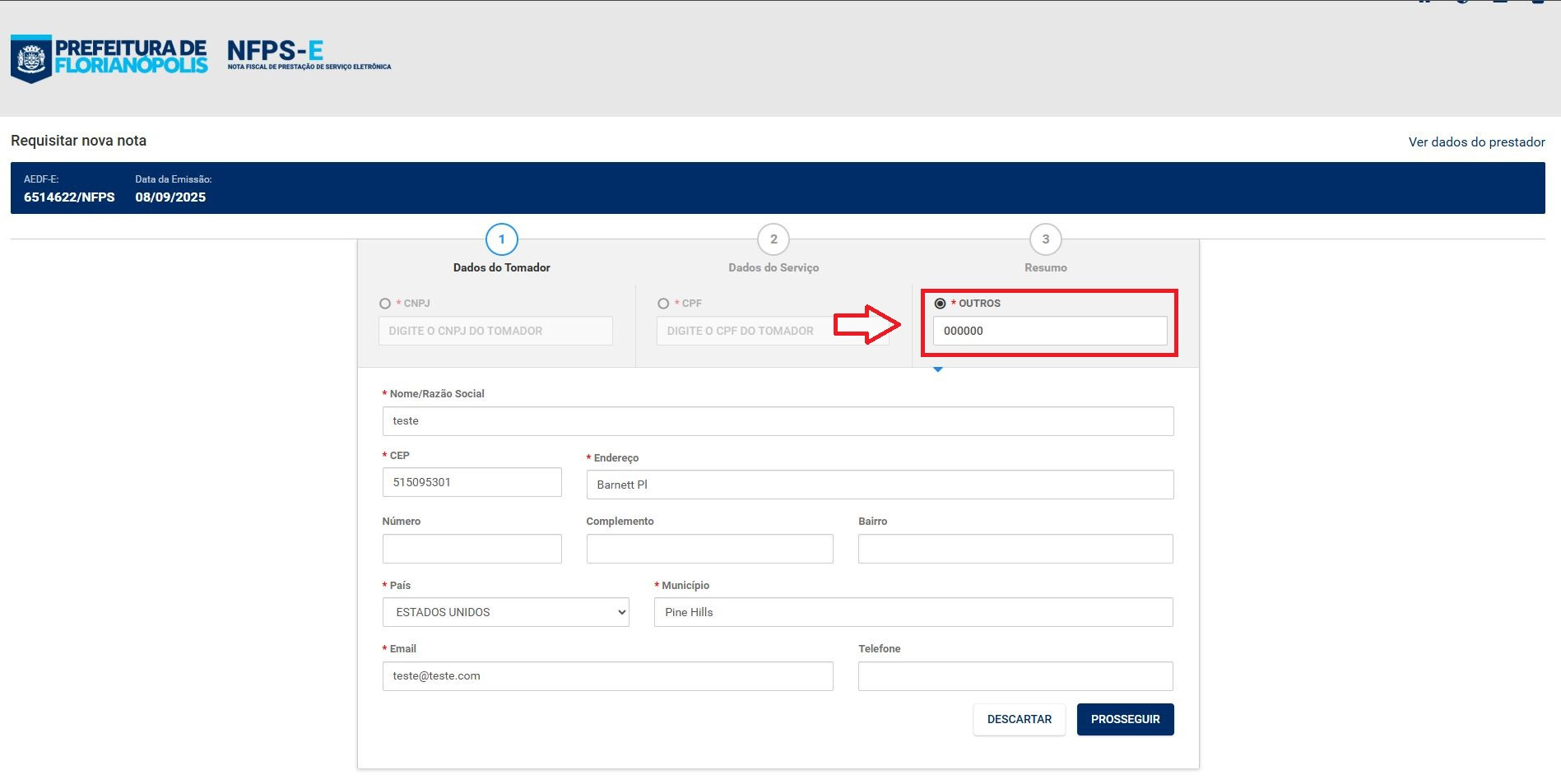Click the CEP input field
Screen dimensions: 1561x784
[x=472, y=482]
